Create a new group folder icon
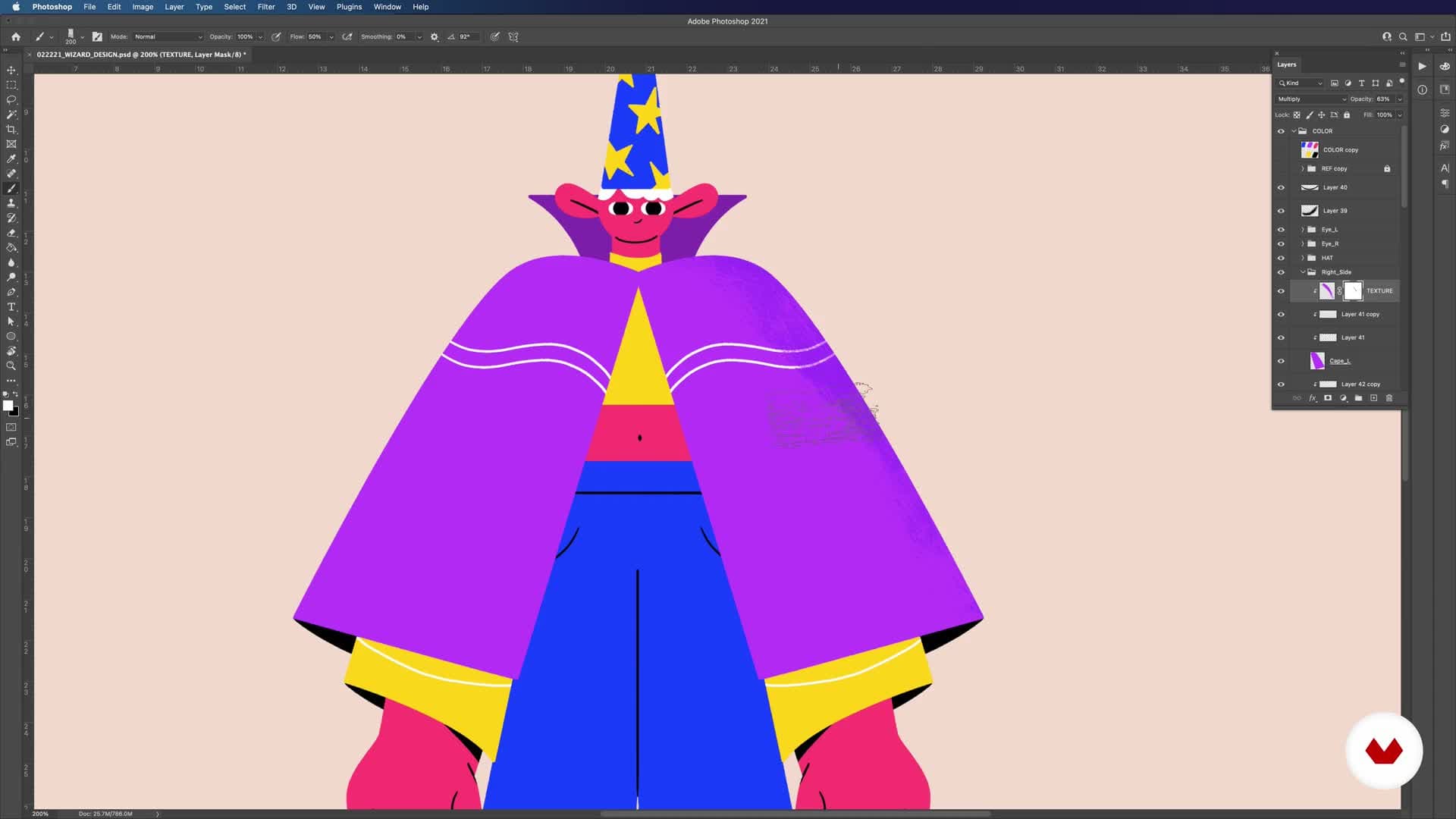The image size is (1456, 819). pyautogui.click(x=1358, y=398)
